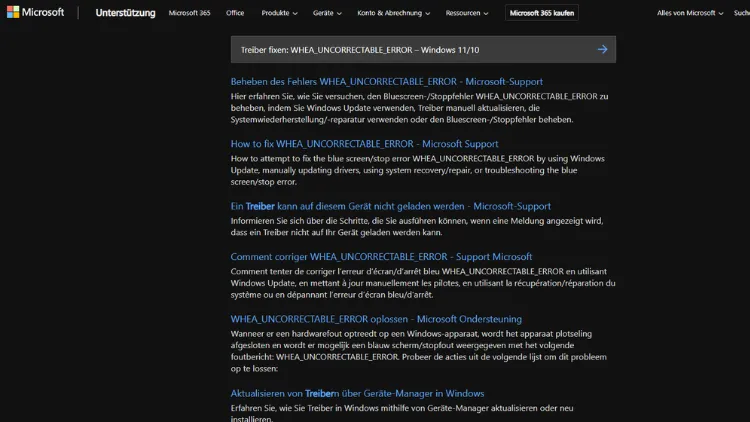Click the Microsoft wordmark text

point(43,12)
